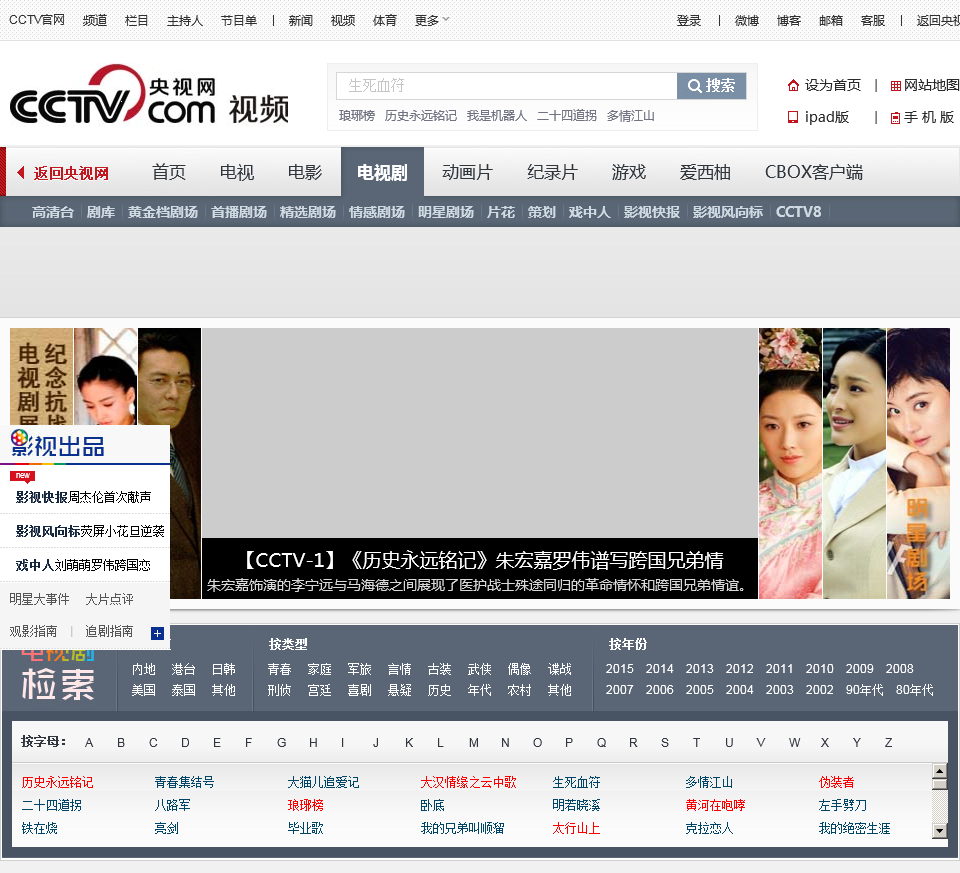Image resolution: width=960 pixels, height=873 pixels.
Task: Open the 首页 tab
Action: click(169, 172)
